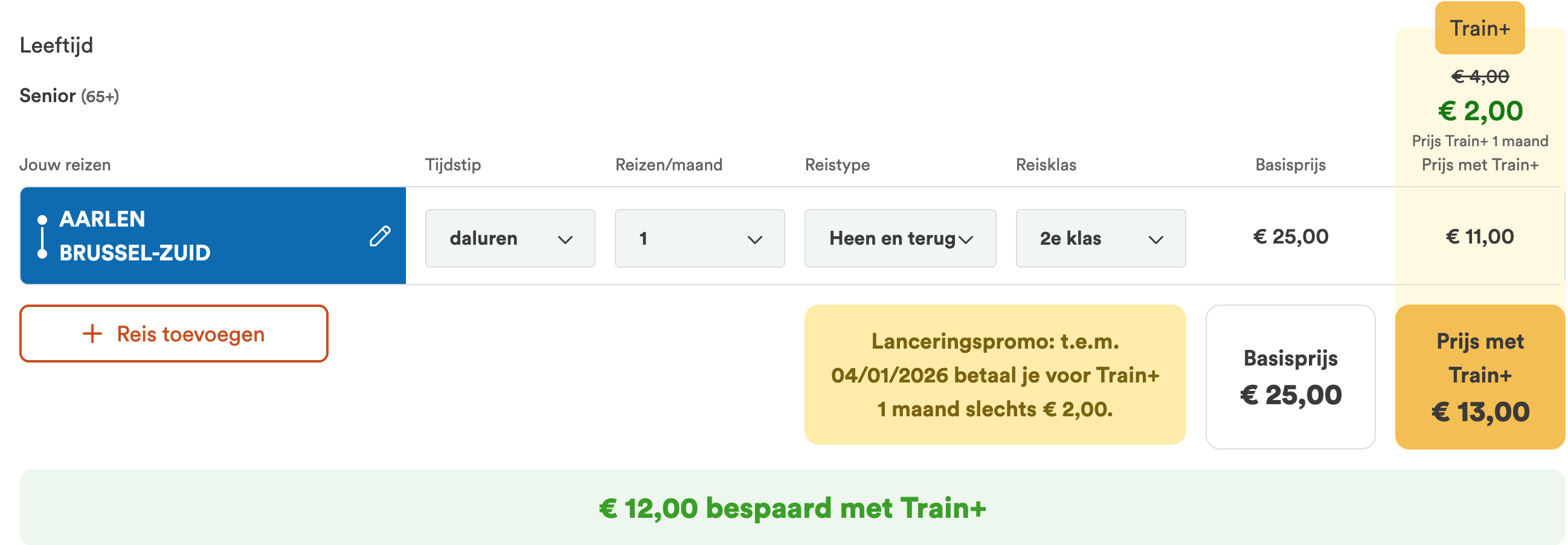Click the € 11,00 row price with Train+
1568x545 pixels.
click(x=1479, y=237)
